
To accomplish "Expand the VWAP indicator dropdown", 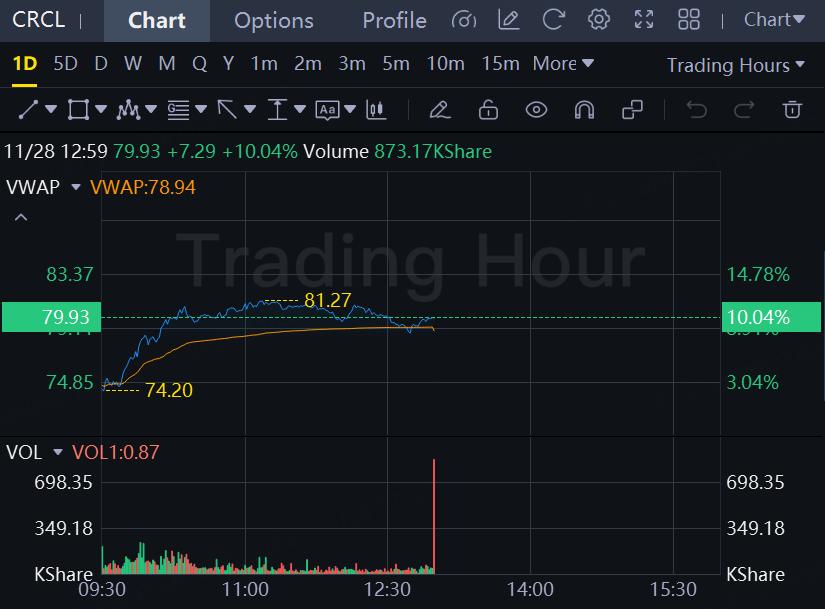I will pyautogui.click(x=75, y=187).
